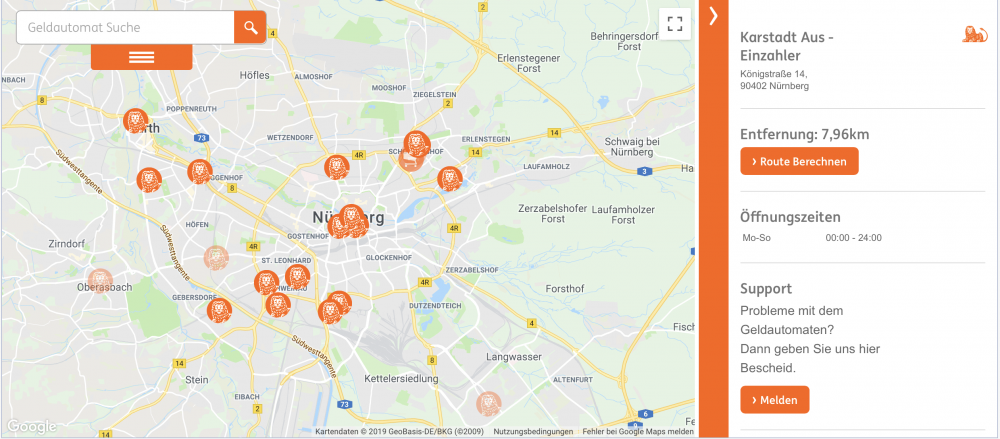Select the ATM lion marker in Fürth
Screen dimensions: 1000x439
point(135,121)
